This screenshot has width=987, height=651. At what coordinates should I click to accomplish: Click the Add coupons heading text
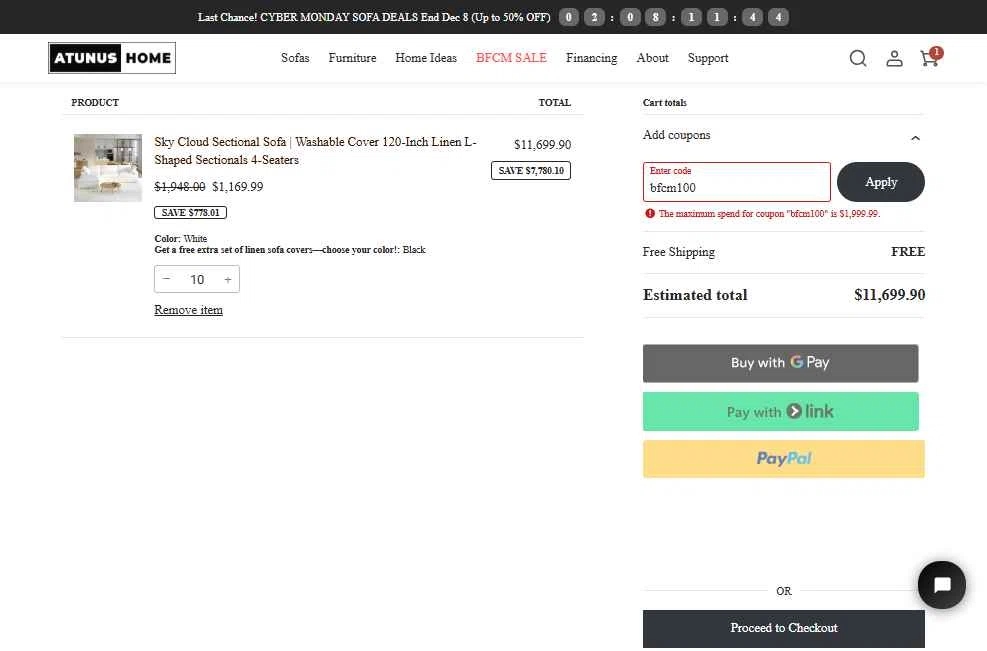[676, 135]
